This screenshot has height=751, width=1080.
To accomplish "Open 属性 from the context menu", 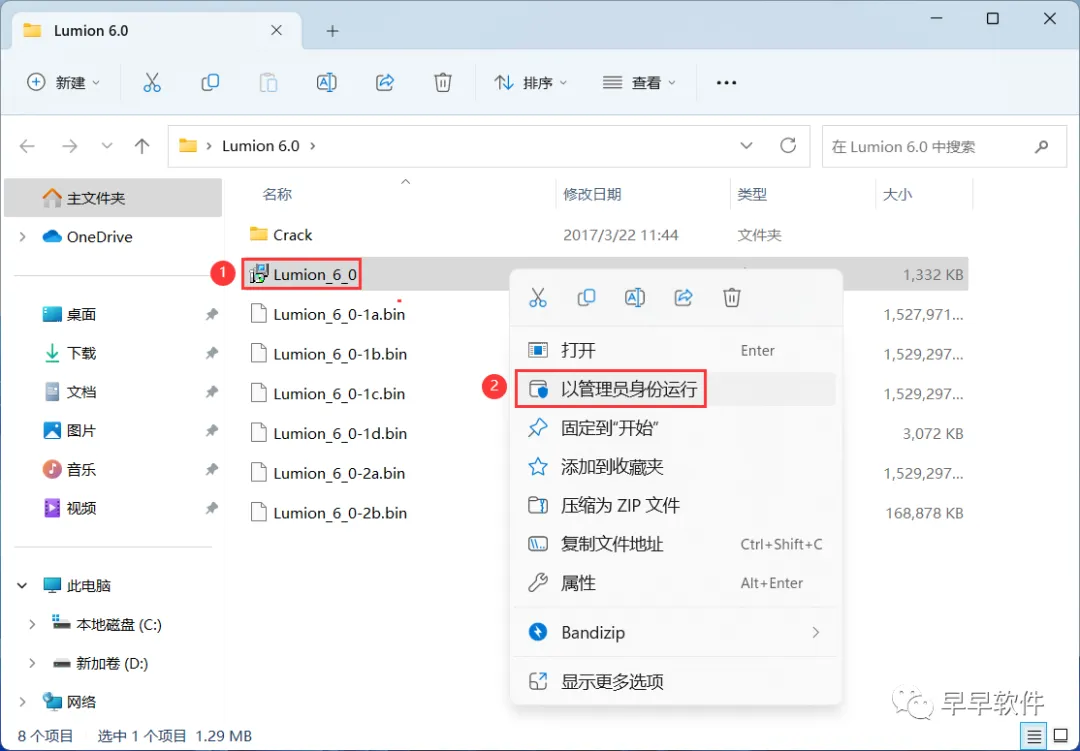I will click(676, 583).
